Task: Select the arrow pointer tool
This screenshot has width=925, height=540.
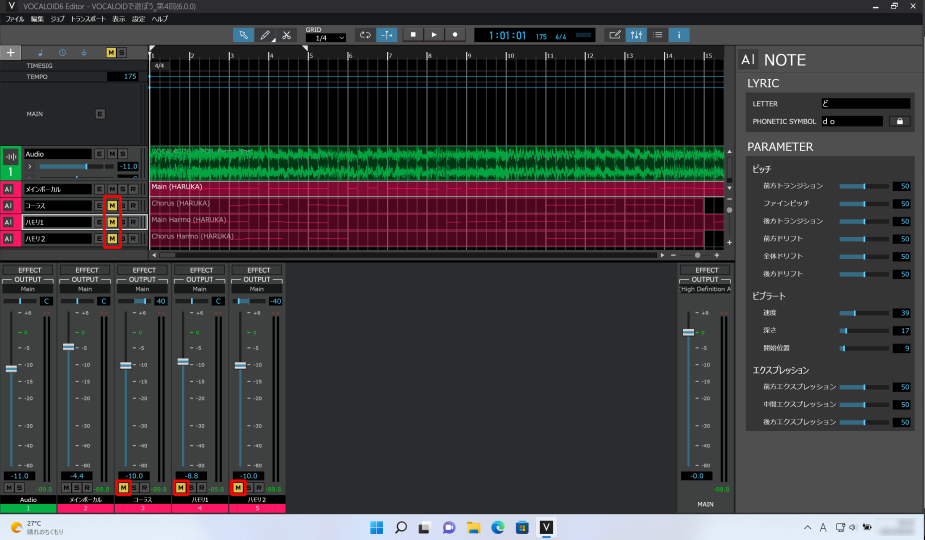Action: tap(243, 34)
